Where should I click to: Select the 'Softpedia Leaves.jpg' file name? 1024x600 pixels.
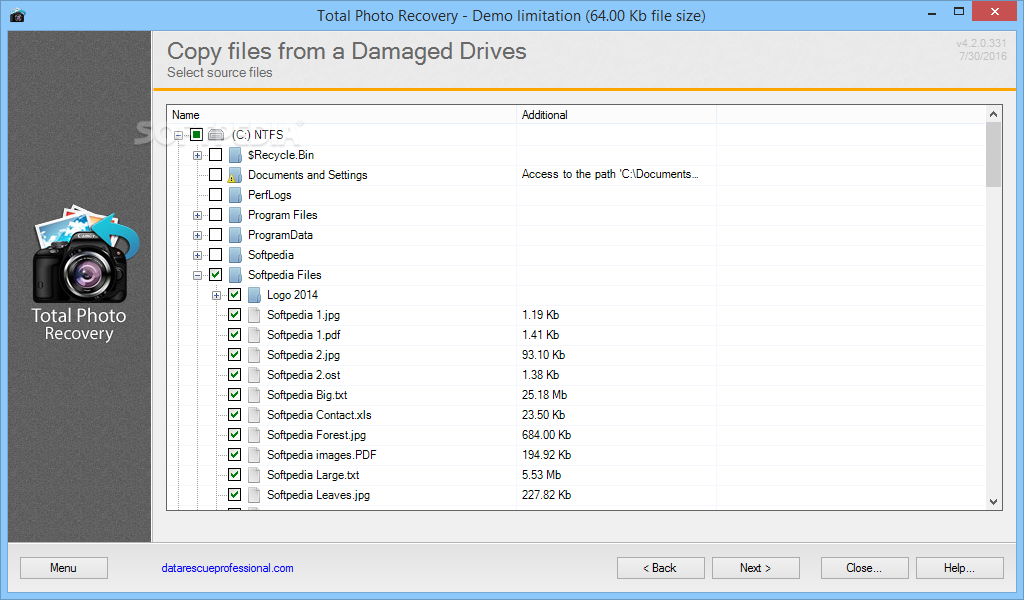[318, 495]
